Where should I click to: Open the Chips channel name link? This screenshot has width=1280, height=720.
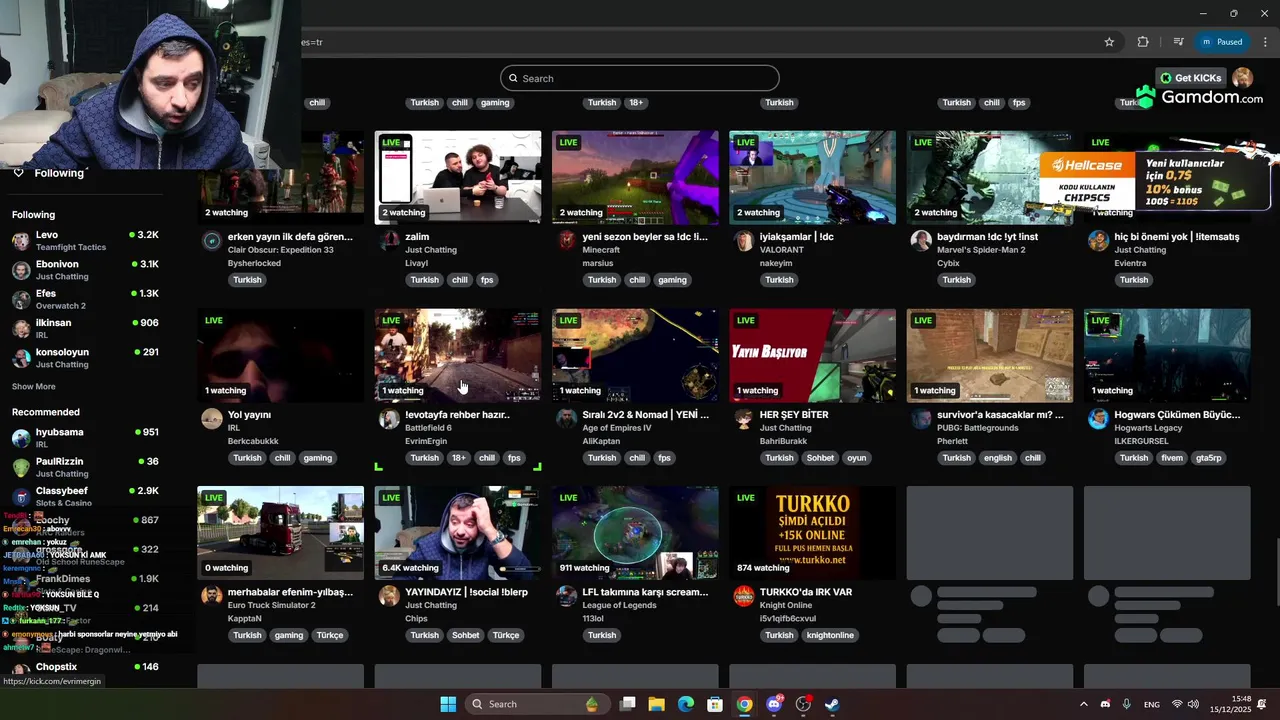pos(416,618)
